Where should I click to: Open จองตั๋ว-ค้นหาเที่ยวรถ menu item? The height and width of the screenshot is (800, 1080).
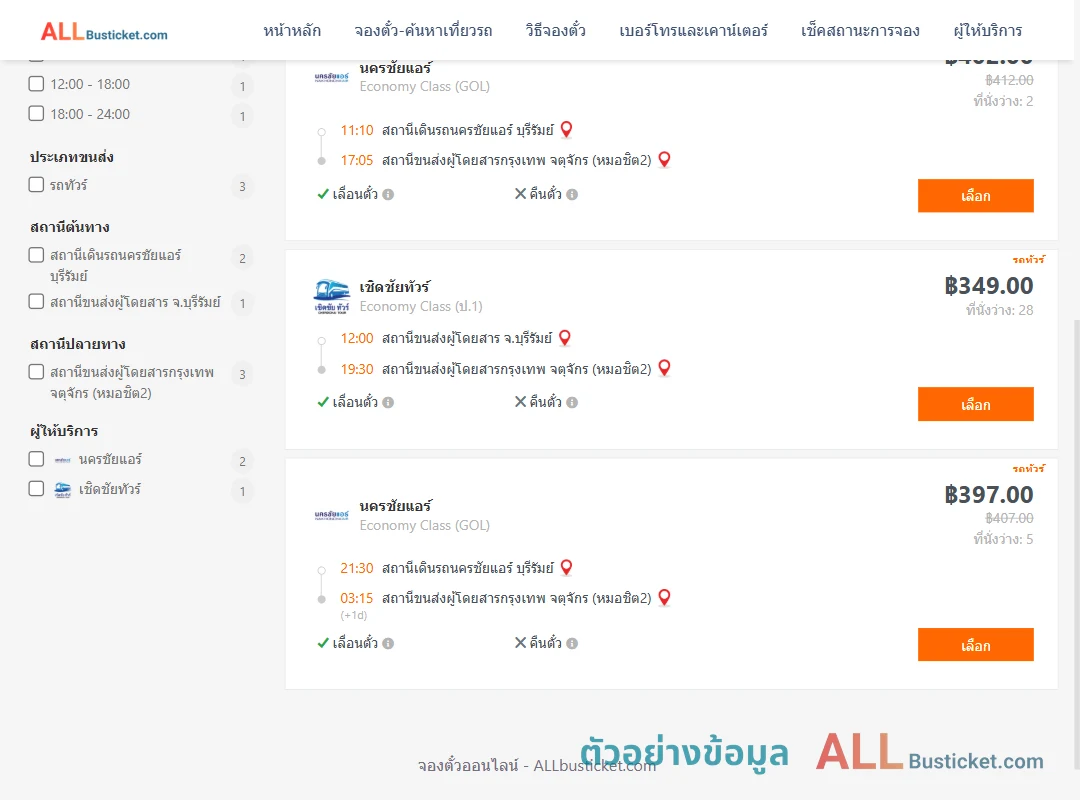coord(423,31)
